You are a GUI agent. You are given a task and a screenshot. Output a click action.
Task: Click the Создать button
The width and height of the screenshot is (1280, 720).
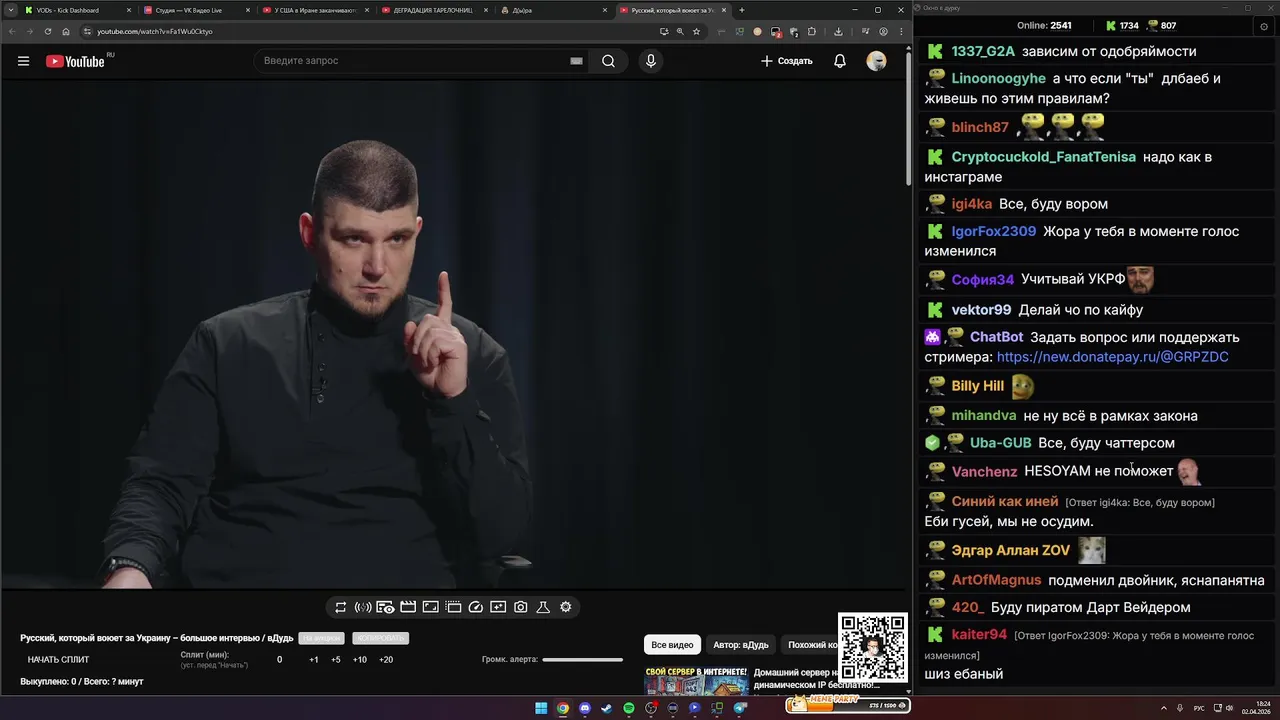click(x=787, y=61)
